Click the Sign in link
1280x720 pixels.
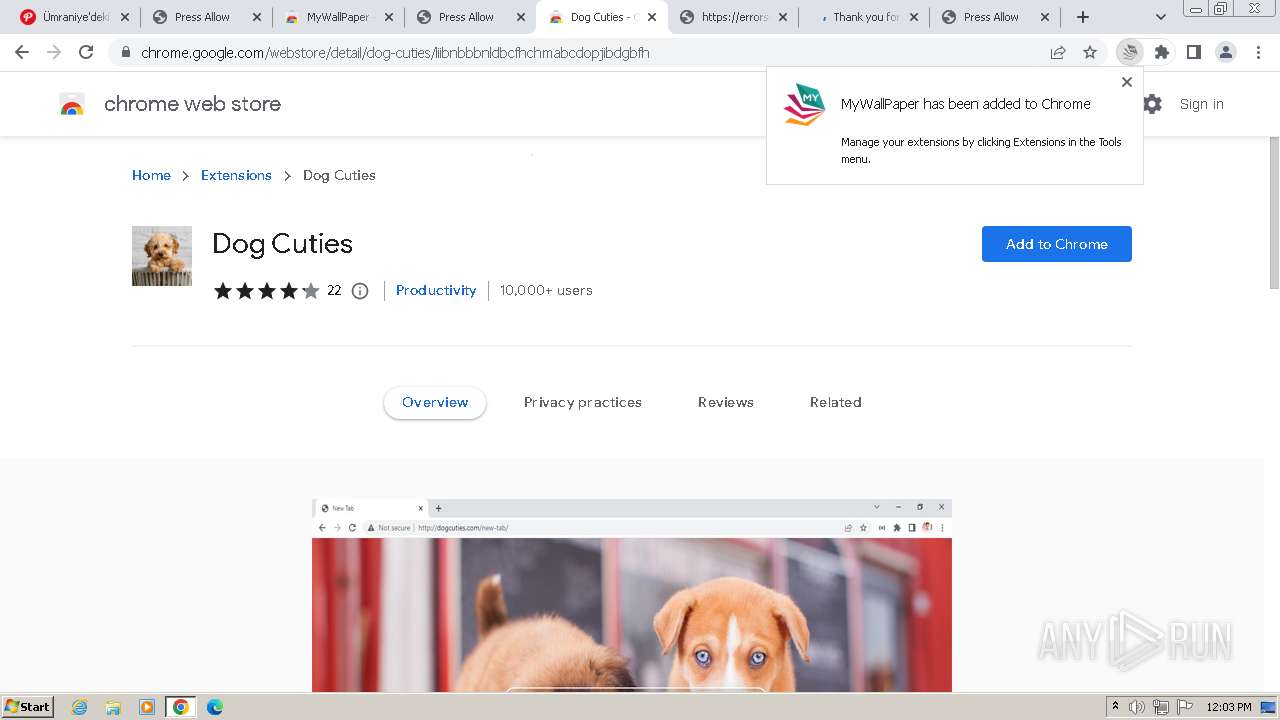pos(1201,104)
